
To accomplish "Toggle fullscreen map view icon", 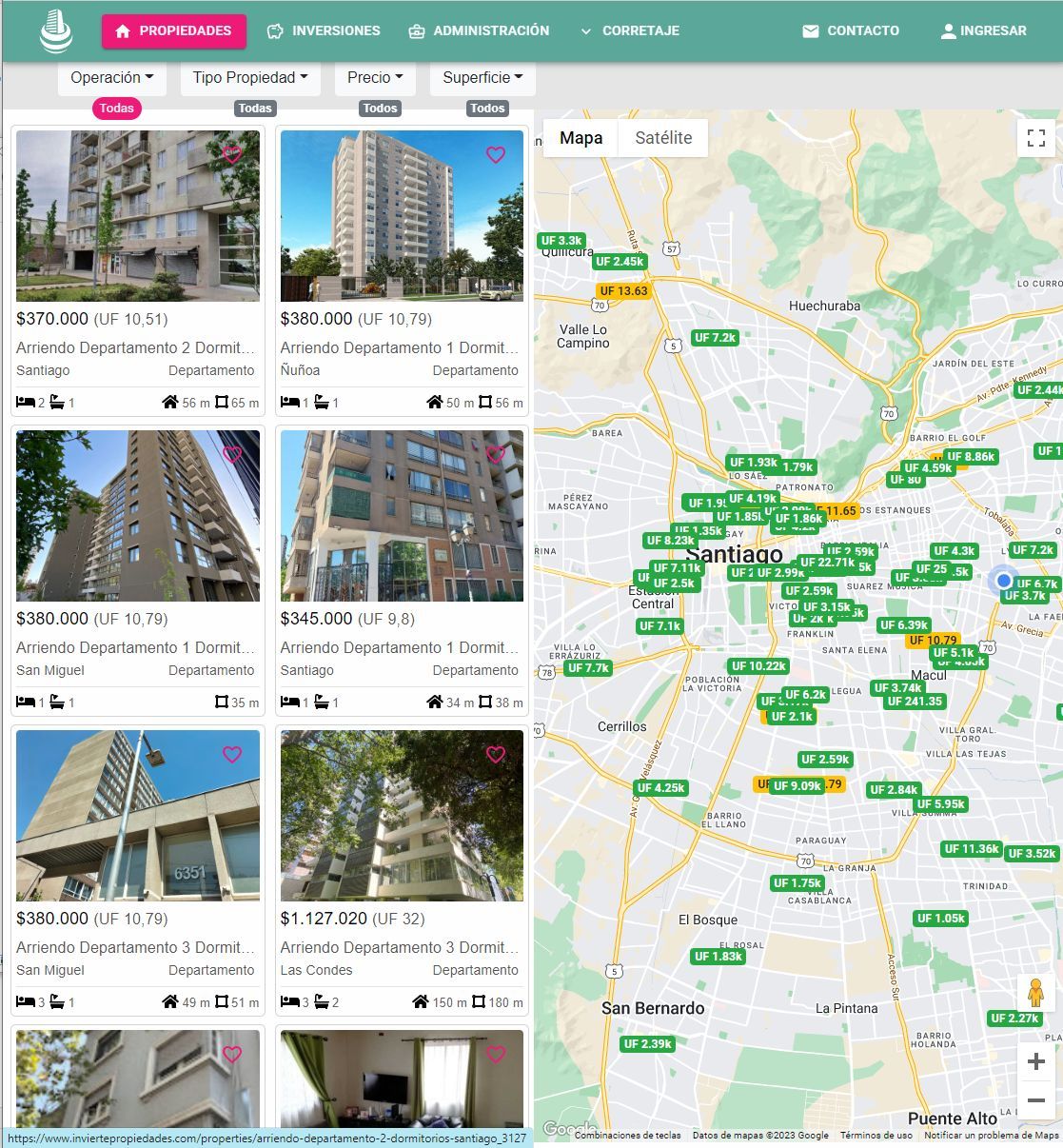I will [x=1036, y=138].
